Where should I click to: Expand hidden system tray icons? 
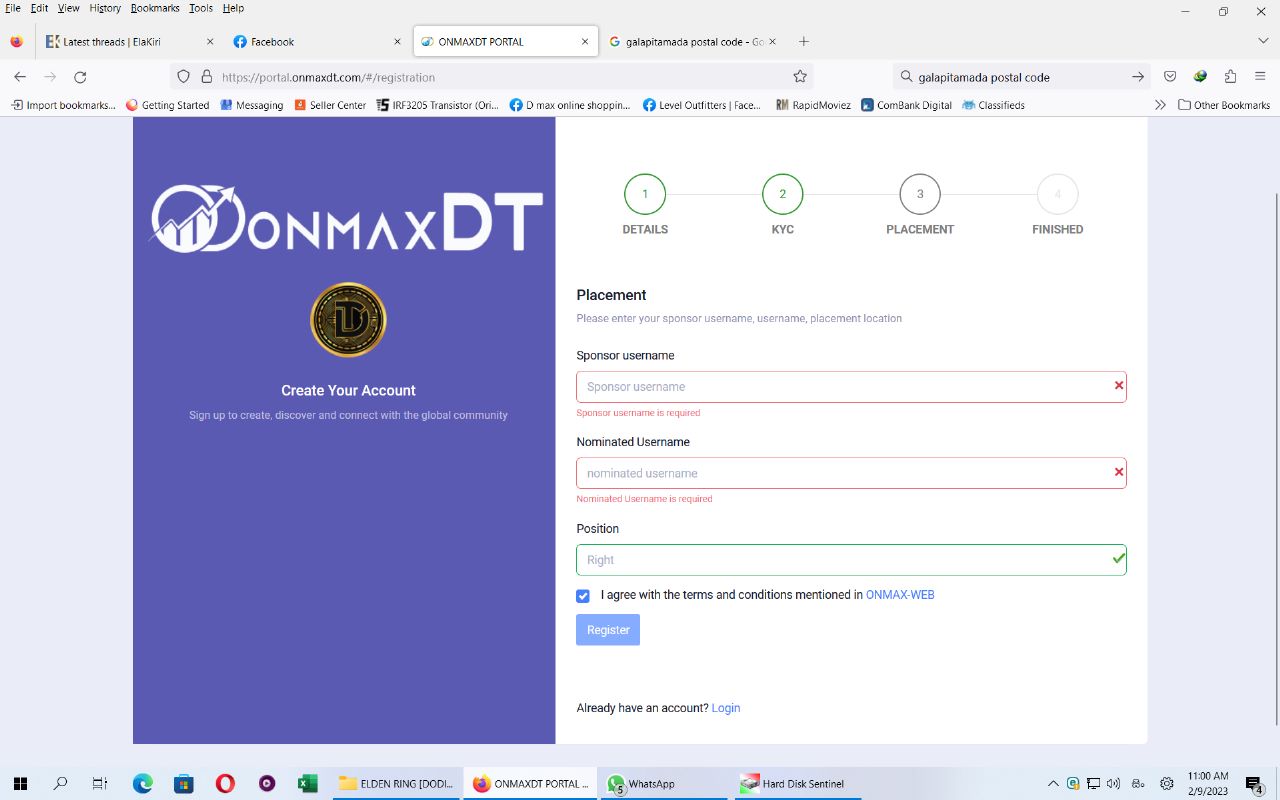pyautogui.click(x=1053, y=784)
